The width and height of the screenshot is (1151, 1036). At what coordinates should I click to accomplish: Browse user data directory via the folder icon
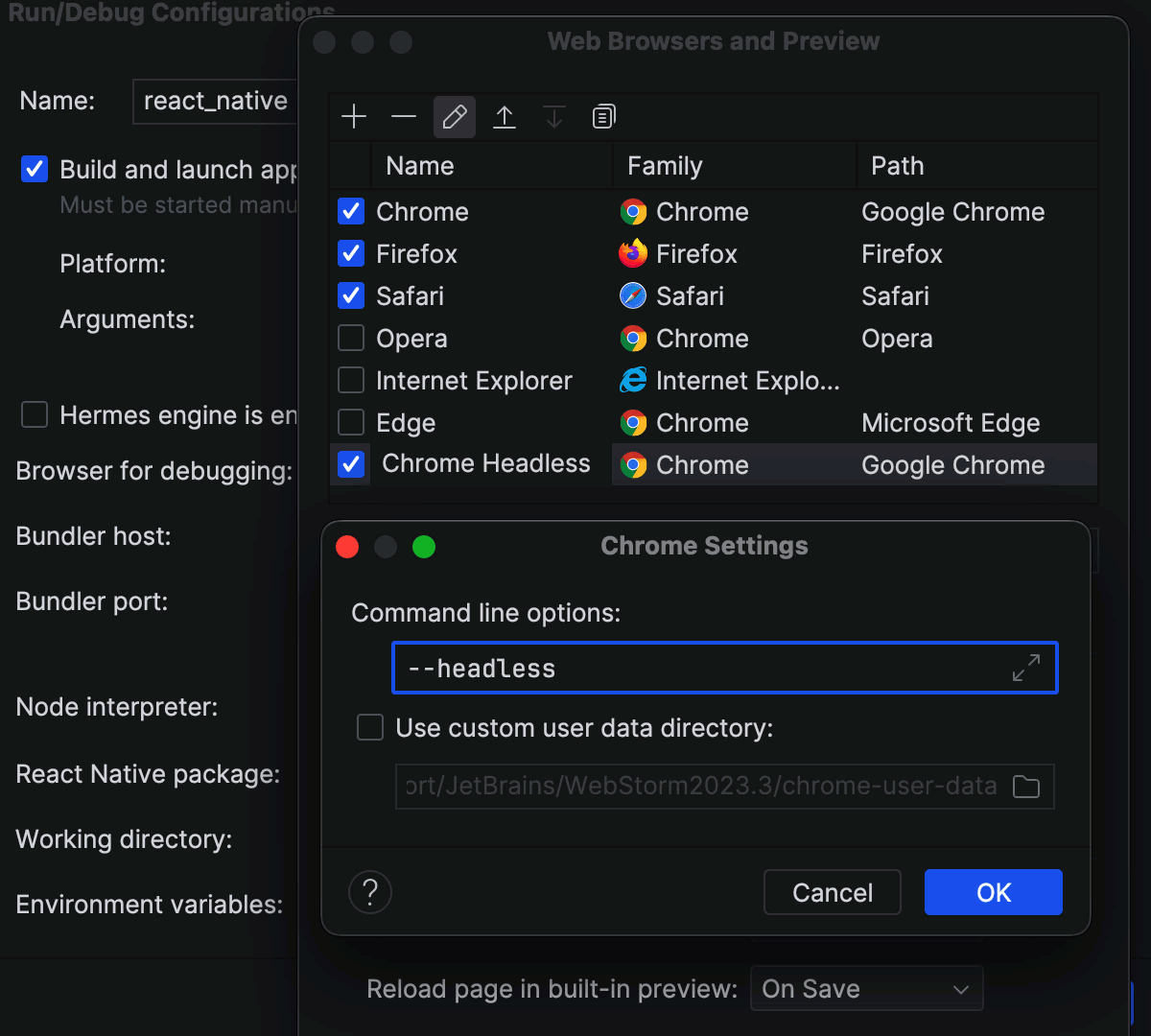coord(1026,786)
